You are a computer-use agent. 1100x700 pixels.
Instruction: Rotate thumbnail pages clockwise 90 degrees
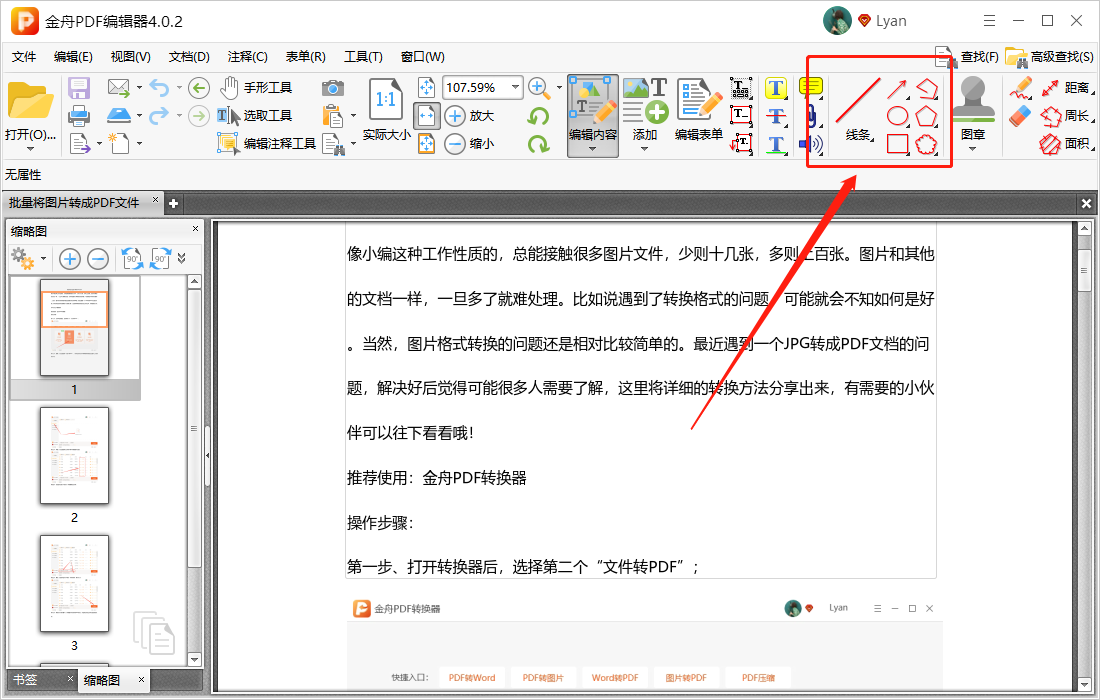[x=160, y=259]
